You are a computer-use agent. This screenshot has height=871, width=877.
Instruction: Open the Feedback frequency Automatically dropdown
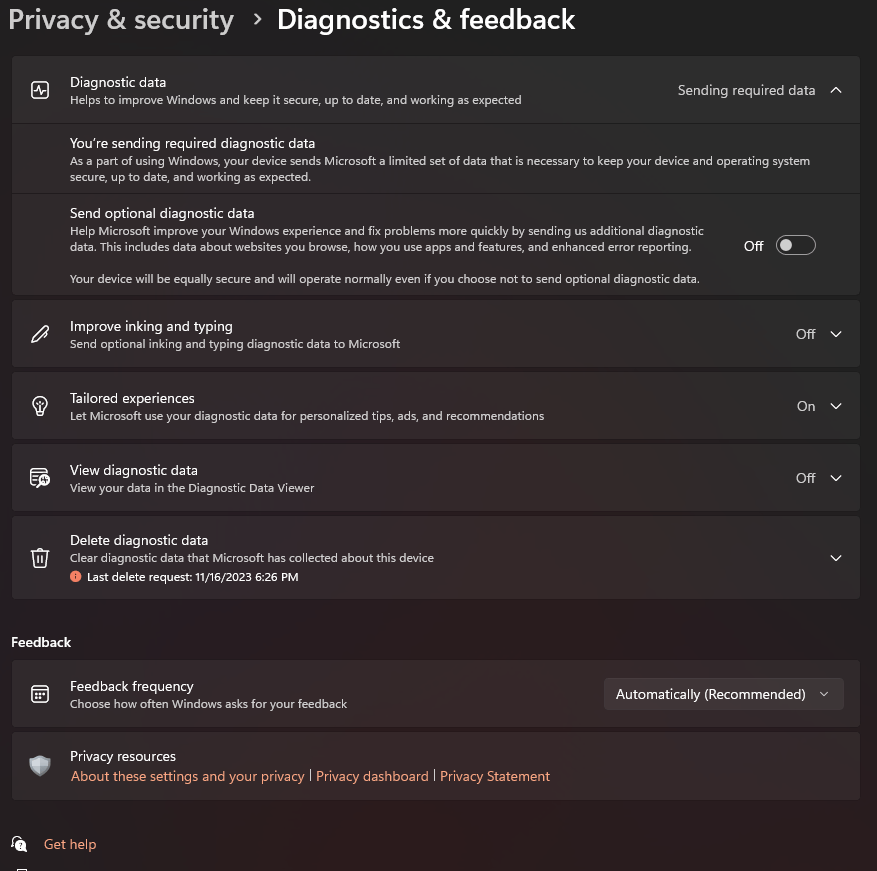723,694
